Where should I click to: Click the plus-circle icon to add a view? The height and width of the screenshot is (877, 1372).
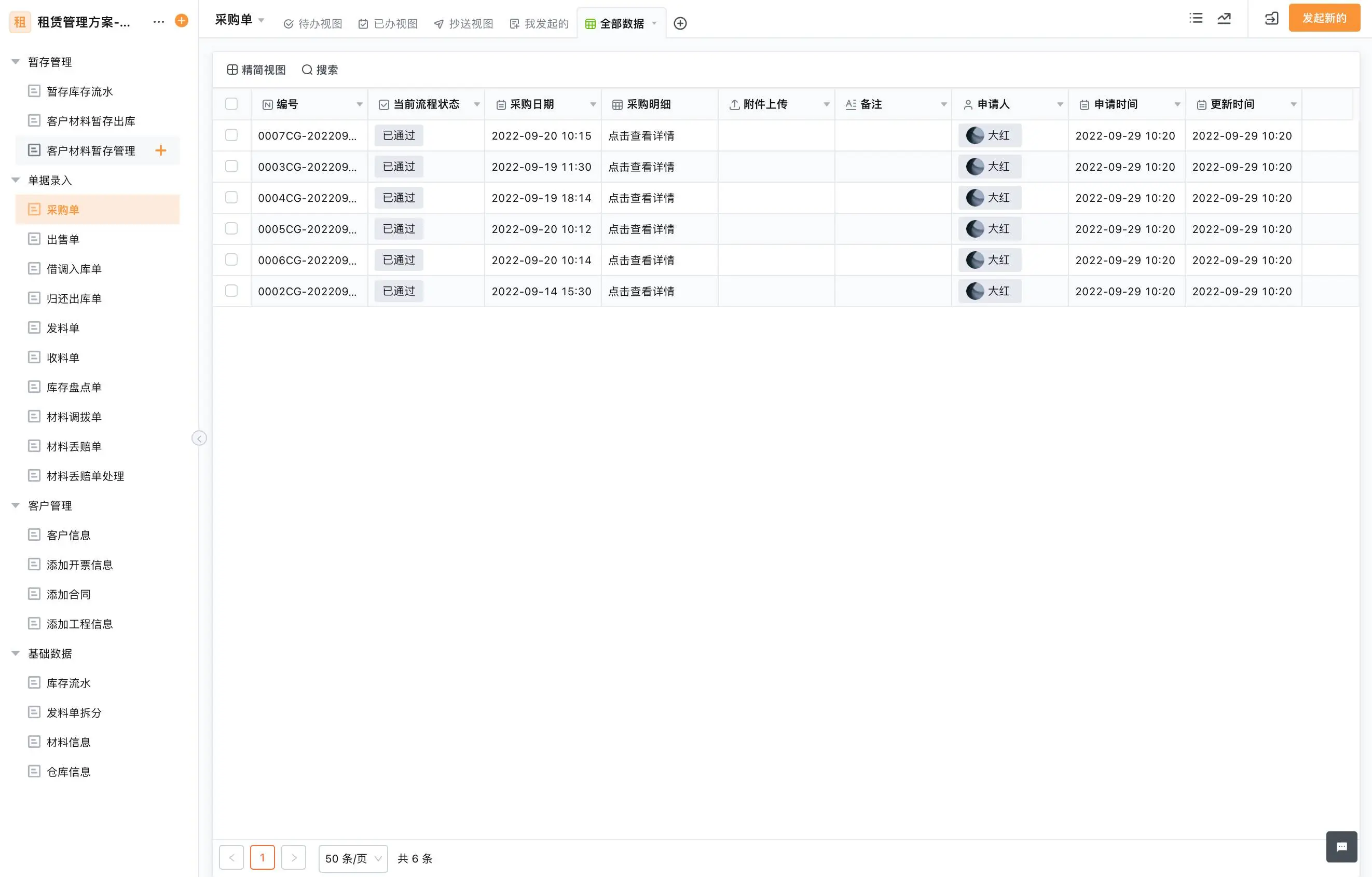pyautogui.click(x=680, y=23)
